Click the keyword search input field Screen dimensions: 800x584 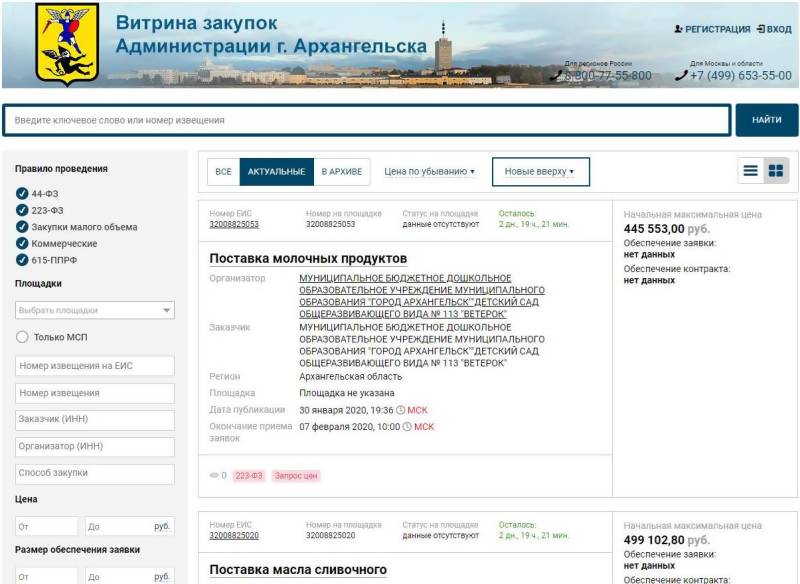[366, 120]
